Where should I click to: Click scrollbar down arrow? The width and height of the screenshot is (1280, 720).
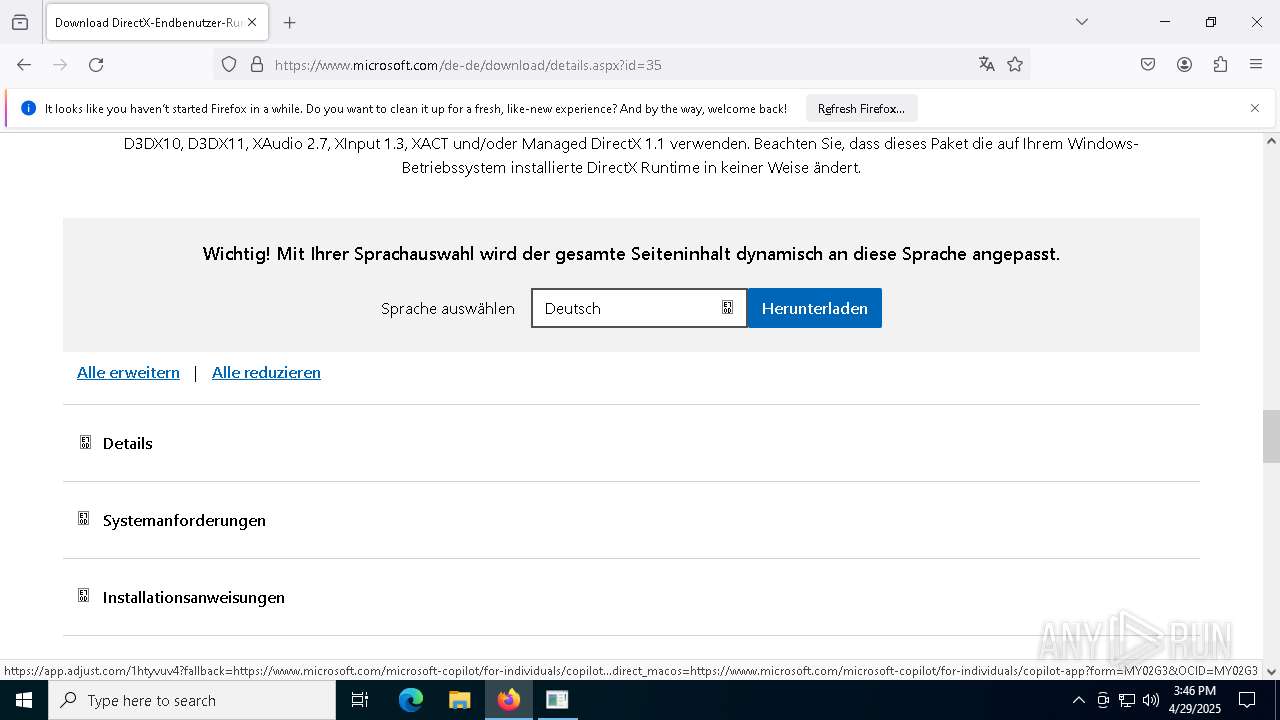pyautogui.click(x=1271, y=671)
